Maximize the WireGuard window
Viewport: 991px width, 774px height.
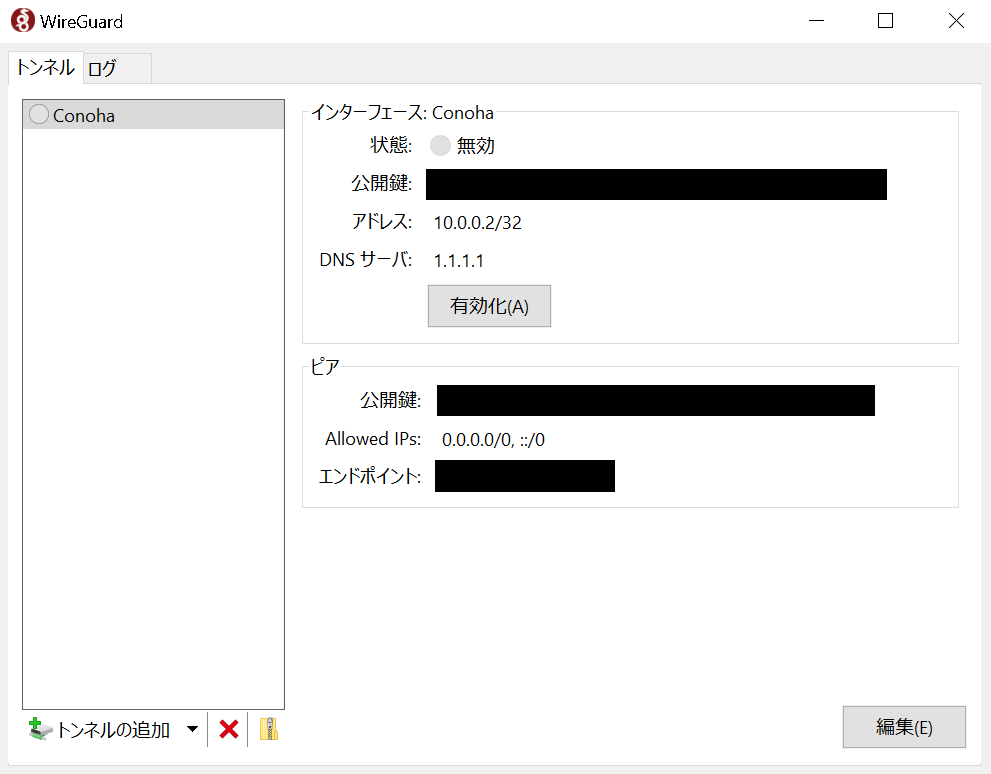pos(885,21)
